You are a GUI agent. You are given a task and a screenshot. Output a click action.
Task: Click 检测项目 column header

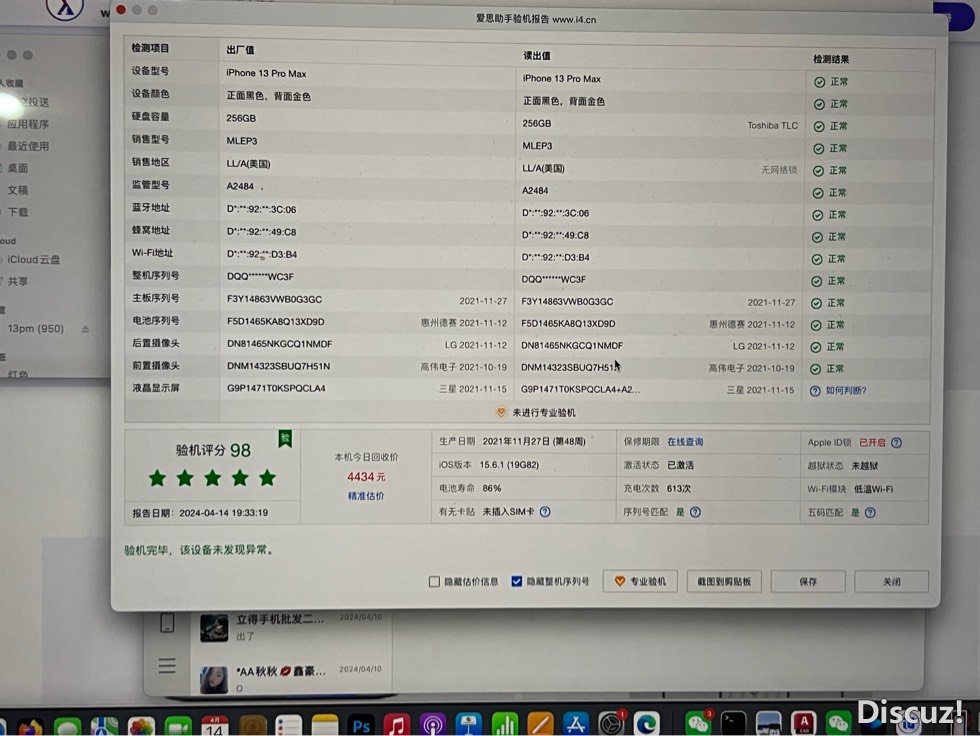pos(150,48)
